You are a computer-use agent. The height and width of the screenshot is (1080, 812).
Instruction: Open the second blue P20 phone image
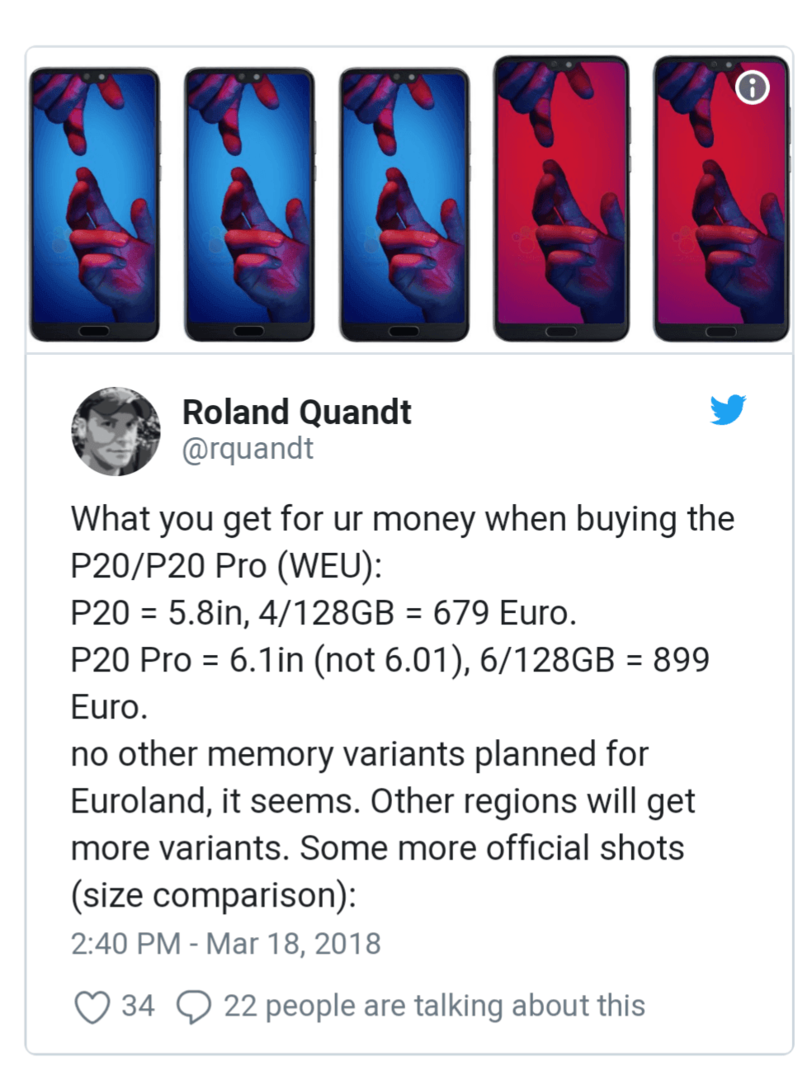pos(249,205)
